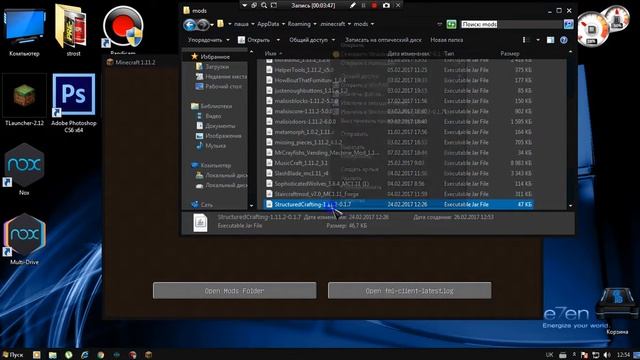Select the malisisdoors-1.11.2-6.0.0 file
This screenshot has height=360, width=640.
click(x=399, y=122)
